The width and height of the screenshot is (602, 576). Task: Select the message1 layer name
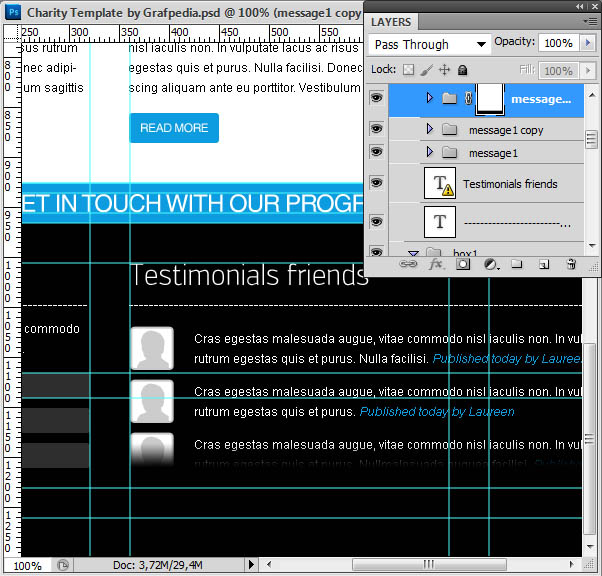click(x=493, y=153)
